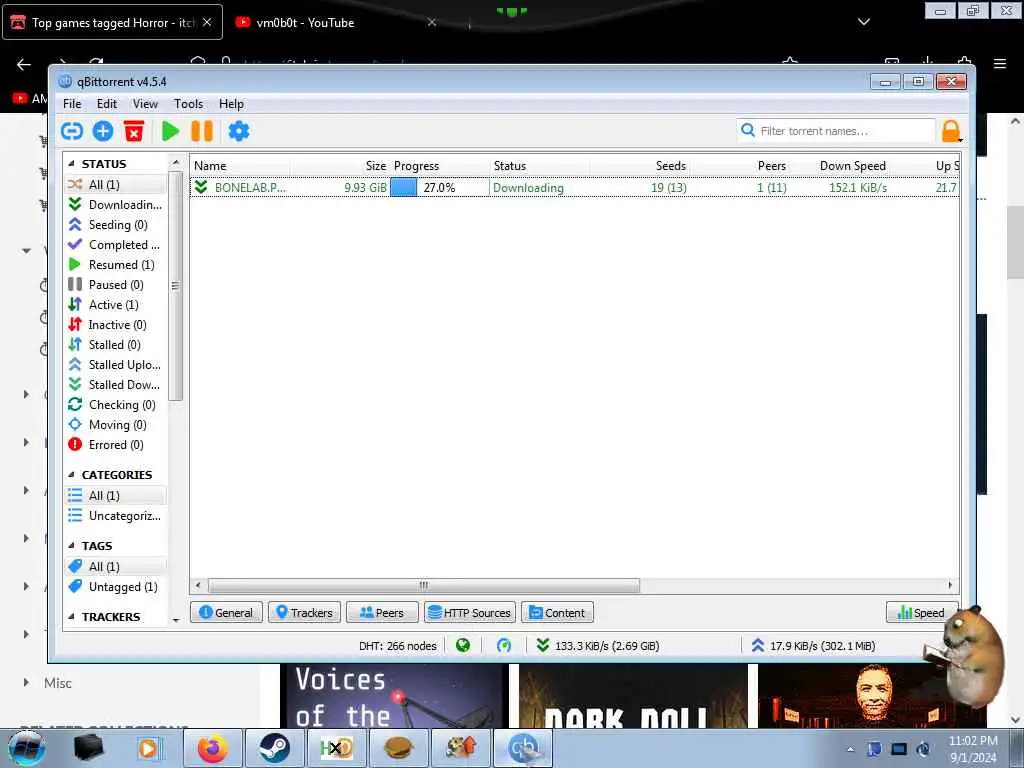1024x768 pixels.
Task: Select the Stalled Uploading filter
Action: (116, 365)
